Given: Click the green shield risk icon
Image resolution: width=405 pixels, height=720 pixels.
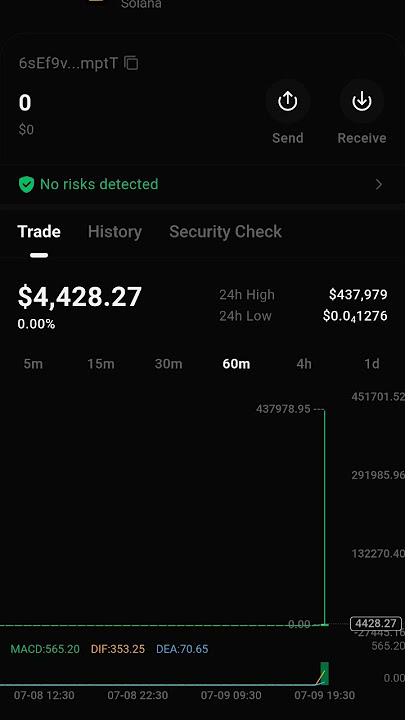Looking at the screenshot, I should (26, 185).
